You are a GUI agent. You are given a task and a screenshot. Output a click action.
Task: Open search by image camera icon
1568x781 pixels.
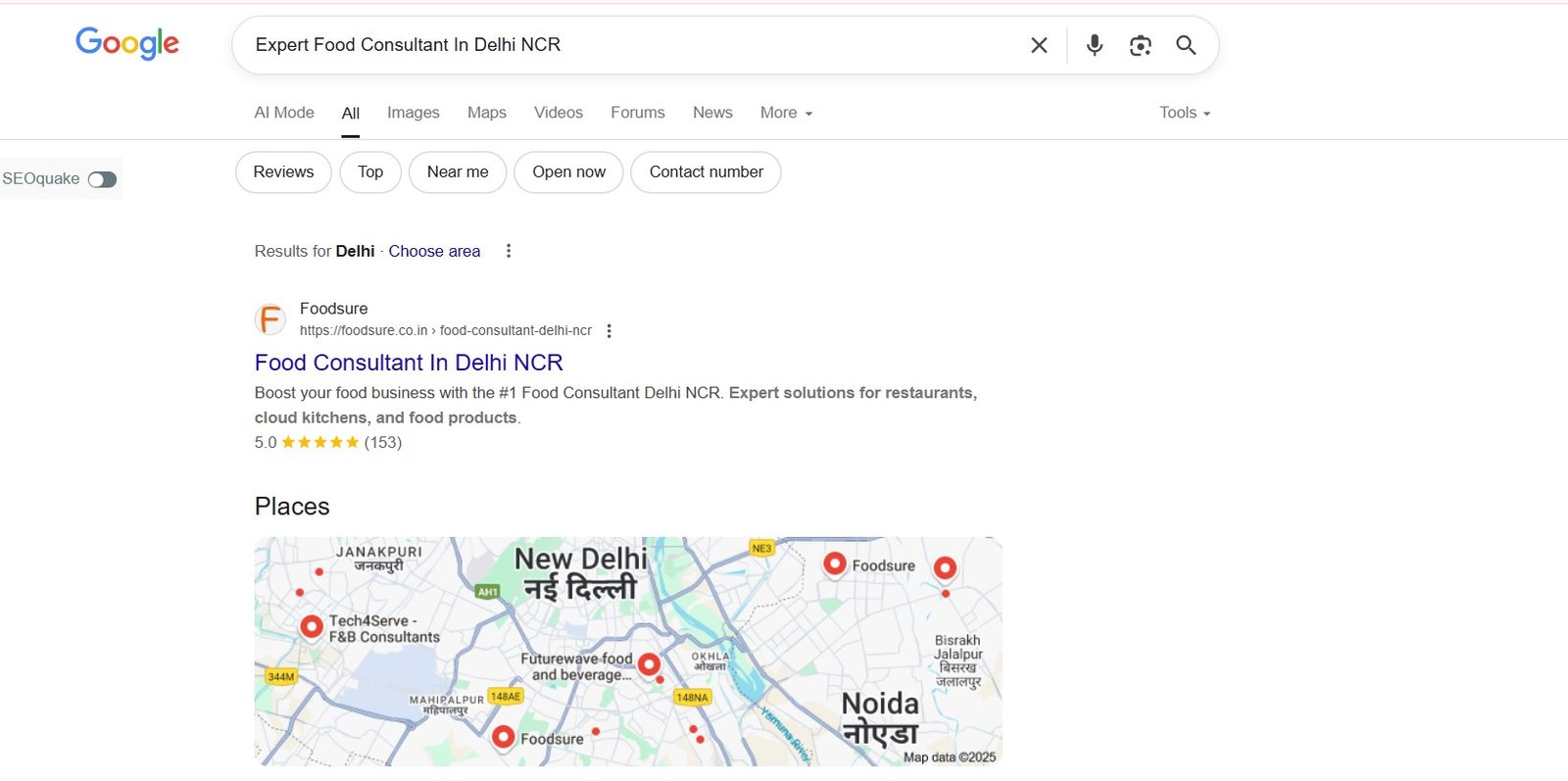pos(1140,45)
